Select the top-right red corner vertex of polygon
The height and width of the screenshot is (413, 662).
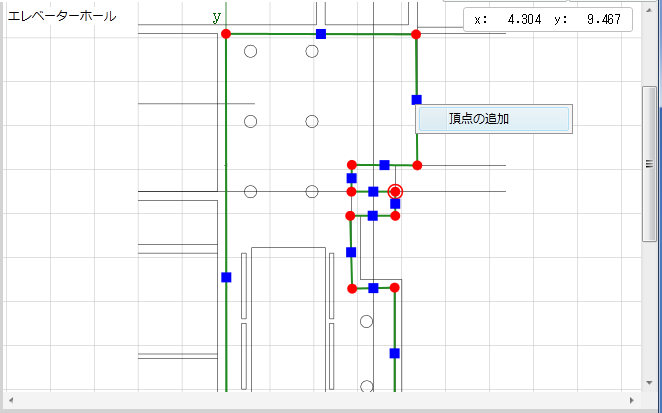(416, 34)
